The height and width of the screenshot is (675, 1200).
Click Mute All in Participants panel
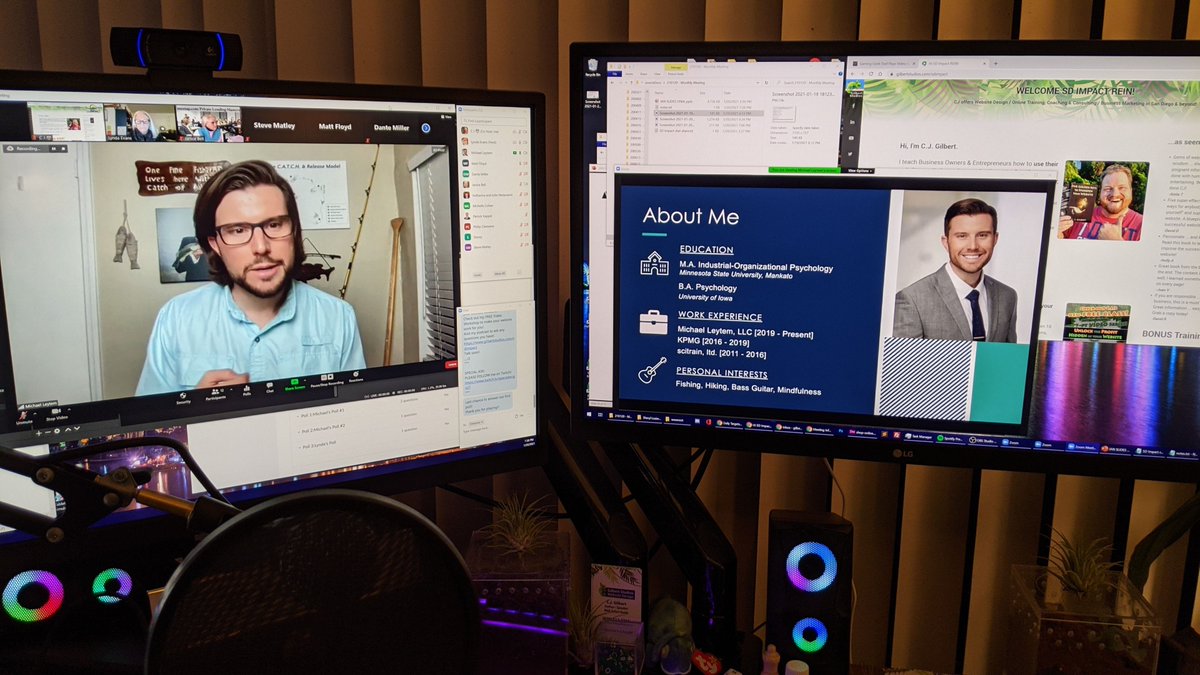[x=500, y=274]
